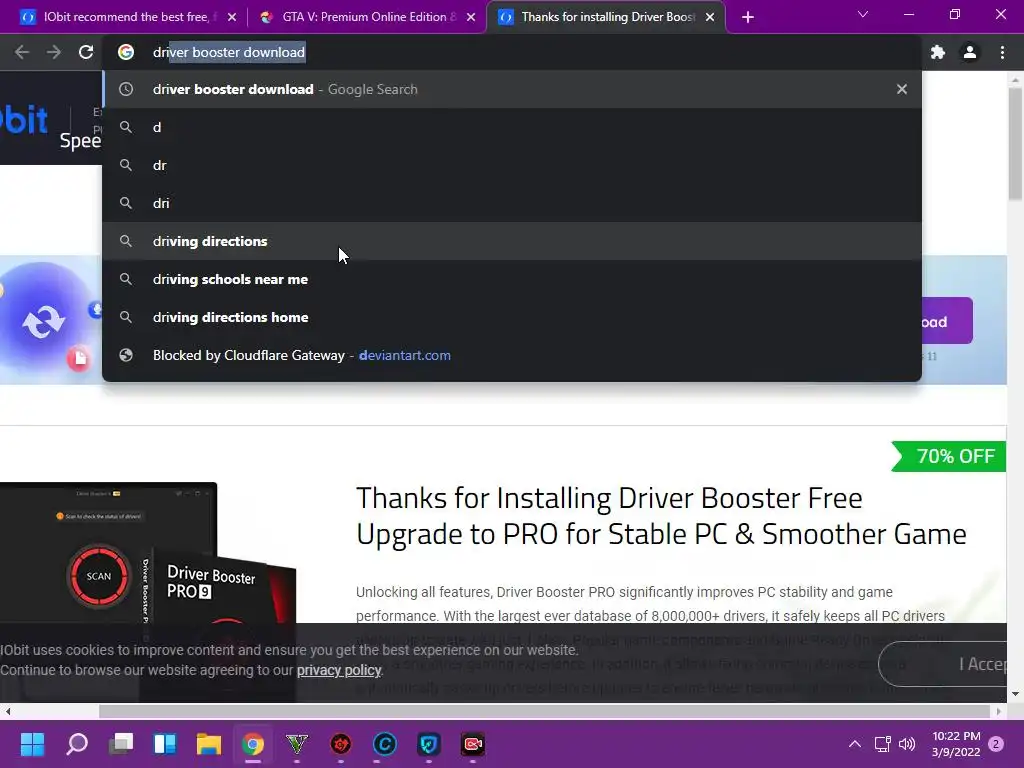The height and width of the screenshot is (768, 1024).
Task: Choose the 'dr' search suggestion
Action: pyautogui.click(x=512, y=165)
